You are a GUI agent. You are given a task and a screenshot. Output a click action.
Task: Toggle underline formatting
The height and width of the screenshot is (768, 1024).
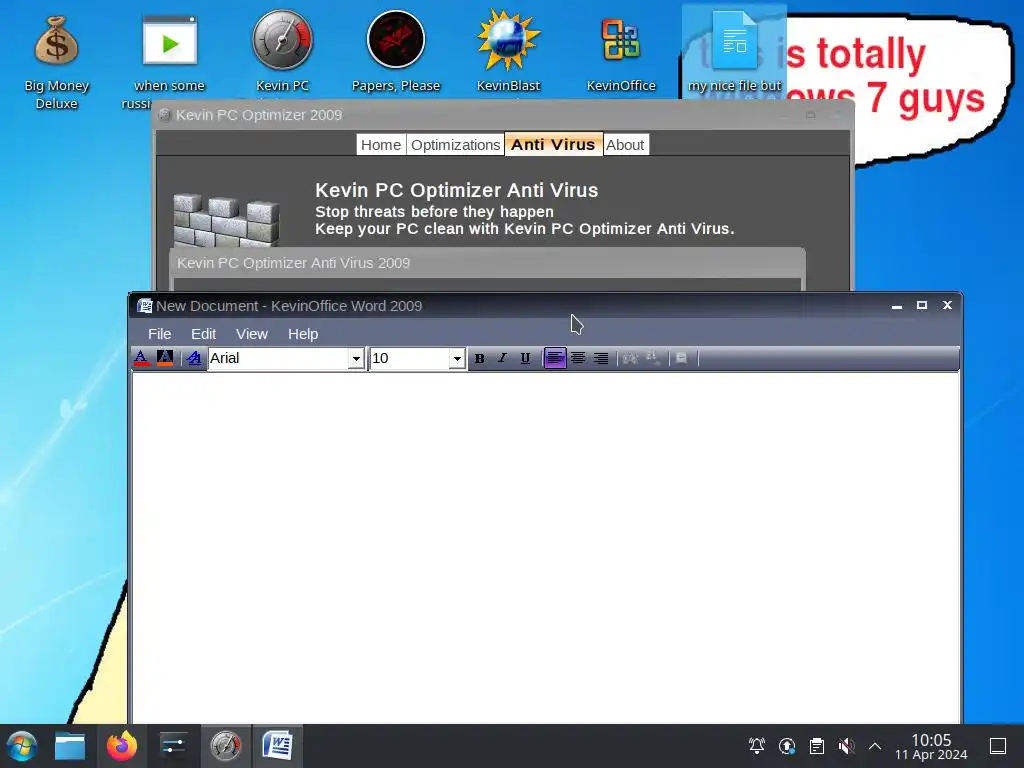[525, 358]
